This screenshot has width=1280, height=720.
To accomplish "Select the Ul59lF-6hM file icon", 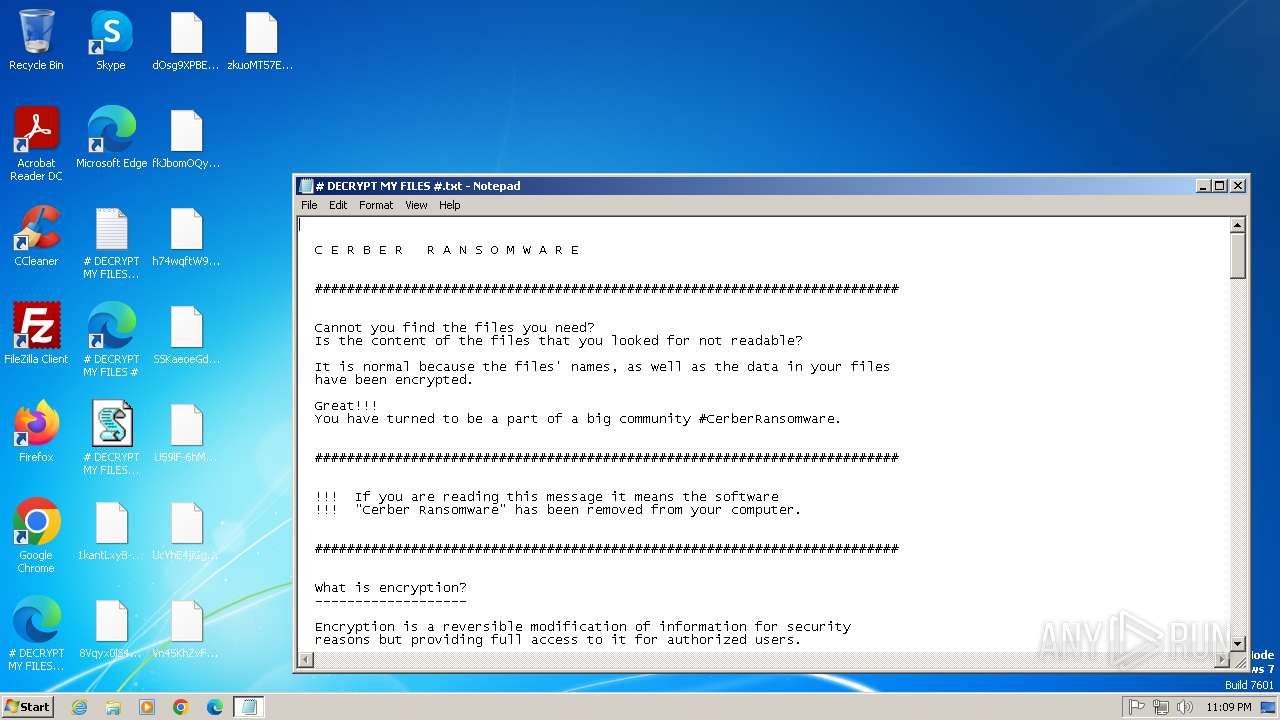I will coord(186,432).
